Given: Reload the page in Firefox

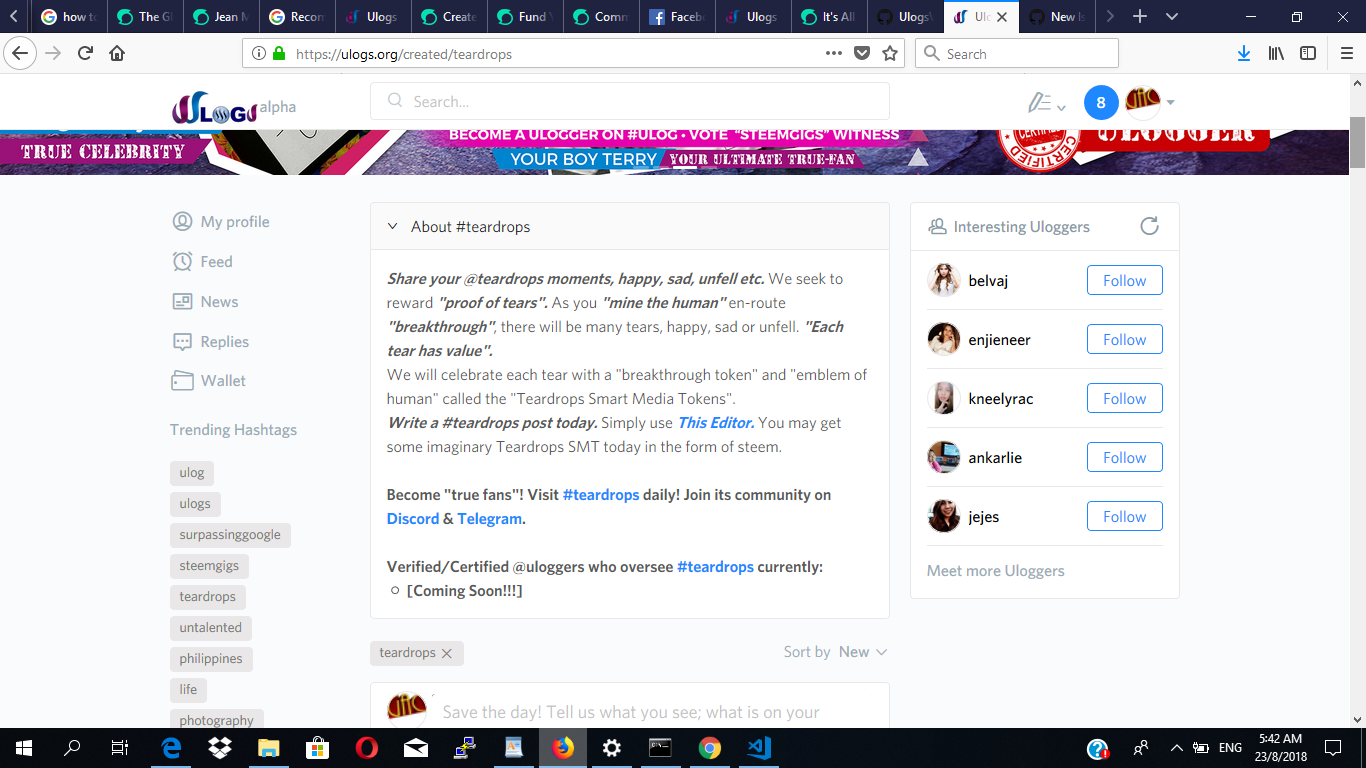Looking at the screenshot, I should pos(86,54).
